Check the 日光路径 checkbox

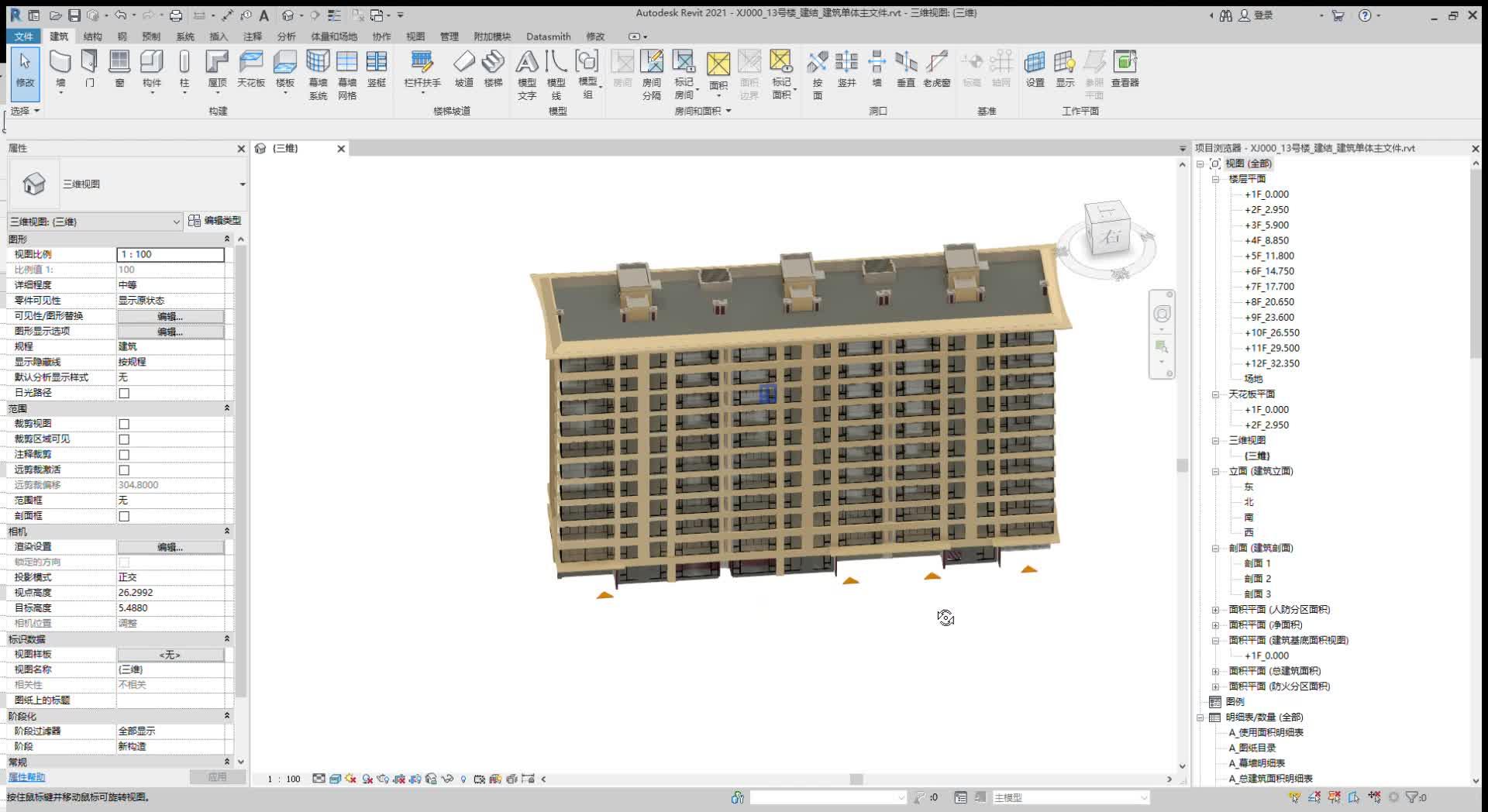pyautogui.click(x=124, y=393)
